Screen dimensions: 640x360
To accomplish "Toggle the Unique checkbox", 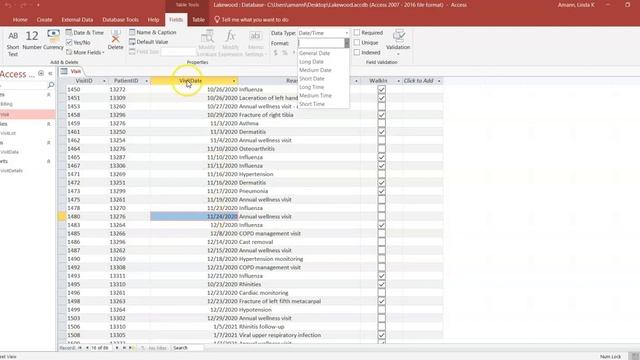I will tap(357, 42).
